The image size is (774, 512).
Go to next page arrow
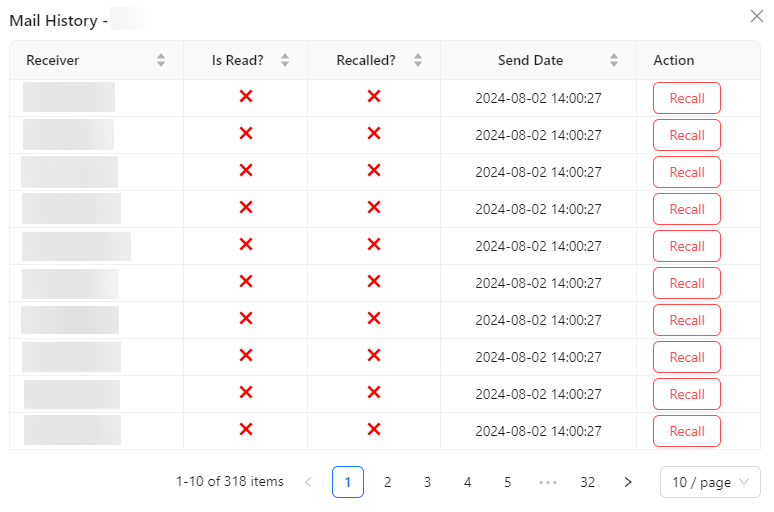pos(628,482)
